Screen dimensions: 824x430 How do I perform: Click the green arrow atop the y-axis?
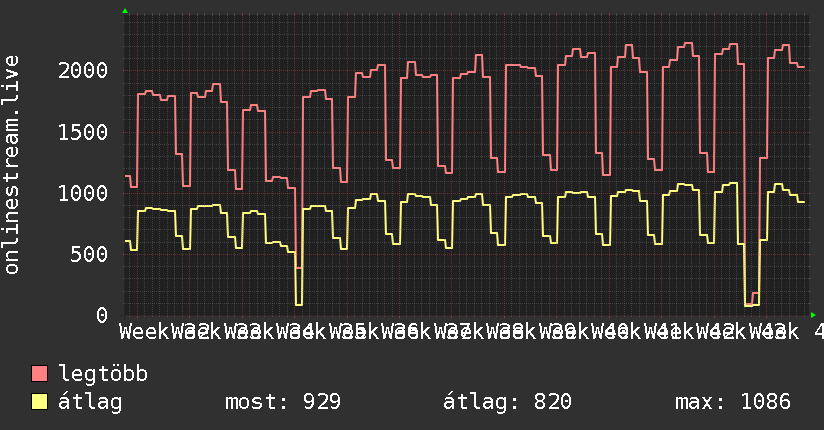(x=125, y=11)
